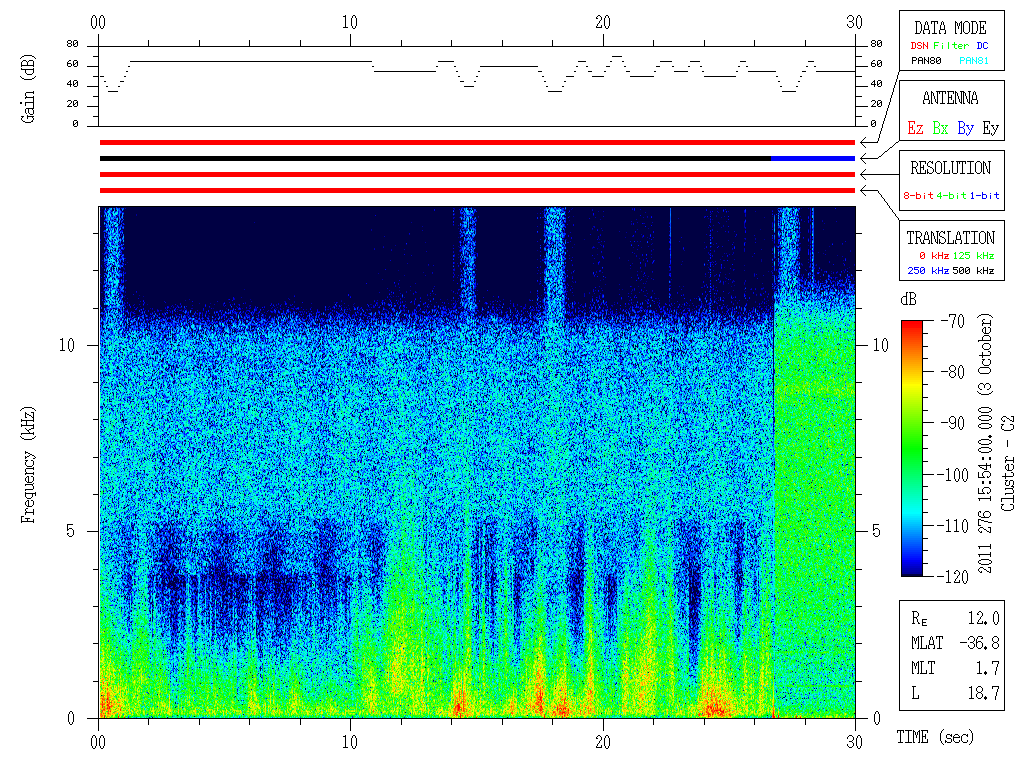1024x768 pixels.
Task: Click the -110 color bar value
Action: (x=954, y=525)
